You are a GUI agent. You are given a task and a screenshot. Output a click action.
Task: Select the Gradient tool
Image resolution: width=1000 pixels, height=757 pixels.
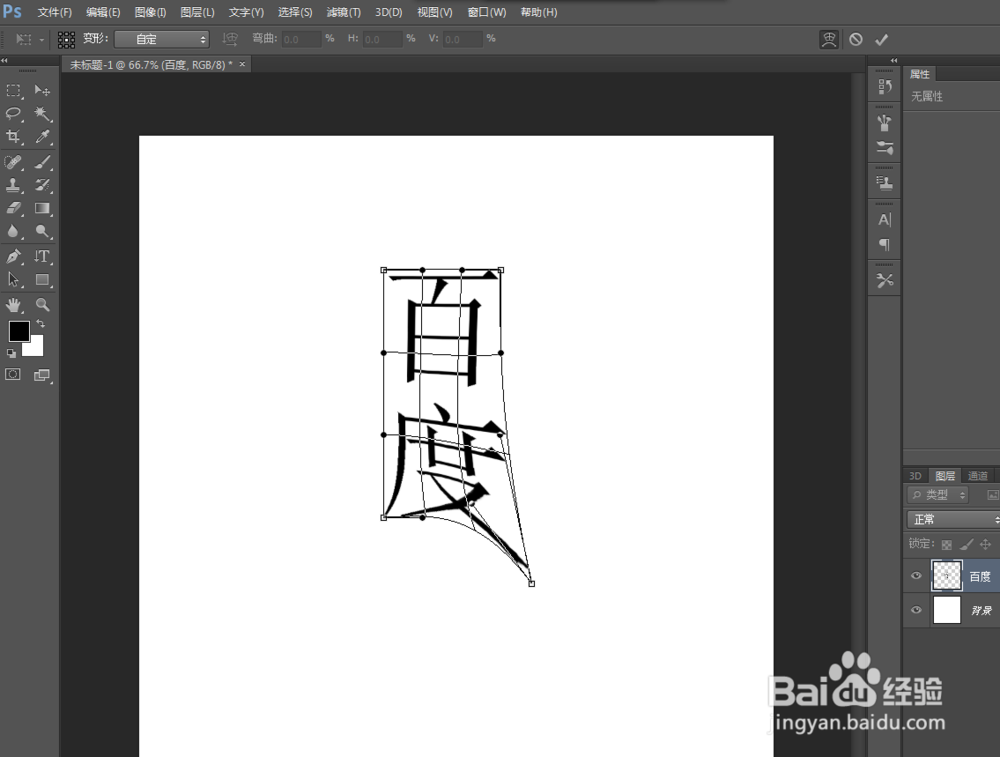[42, 208]
